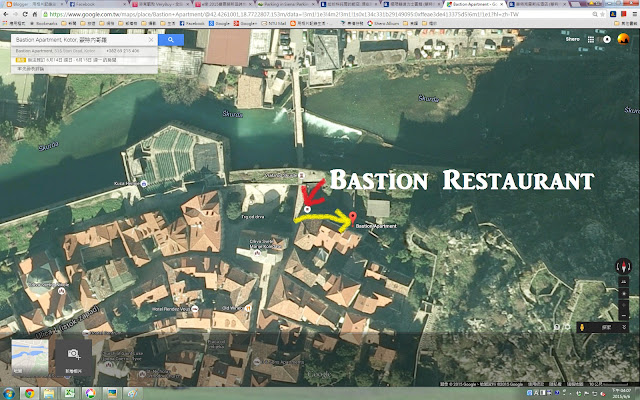Zoom out with the minus button
This screenshot has height=400, width=640.
click(624, 316)
